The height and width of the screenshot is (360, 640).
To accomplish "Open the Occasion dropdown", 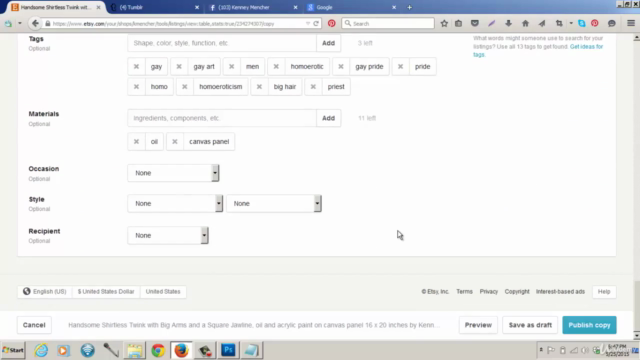I will (173, 173).
